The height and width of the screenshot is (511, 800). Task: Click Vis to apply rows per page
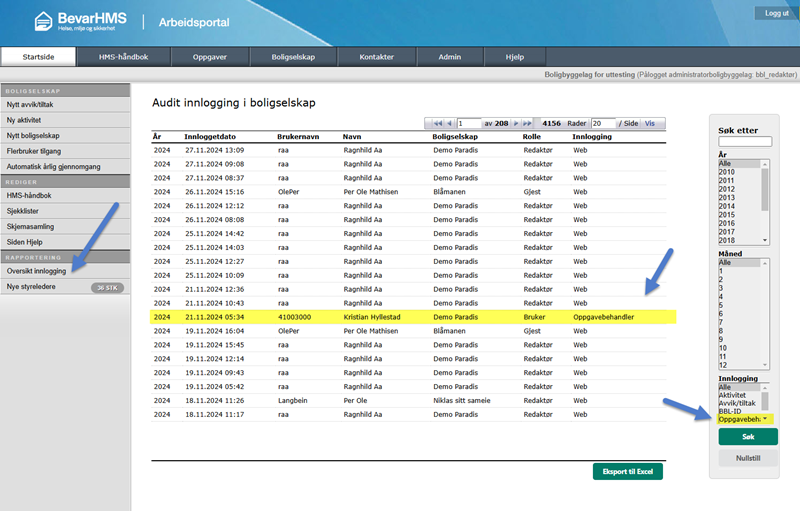click(650, 123)
